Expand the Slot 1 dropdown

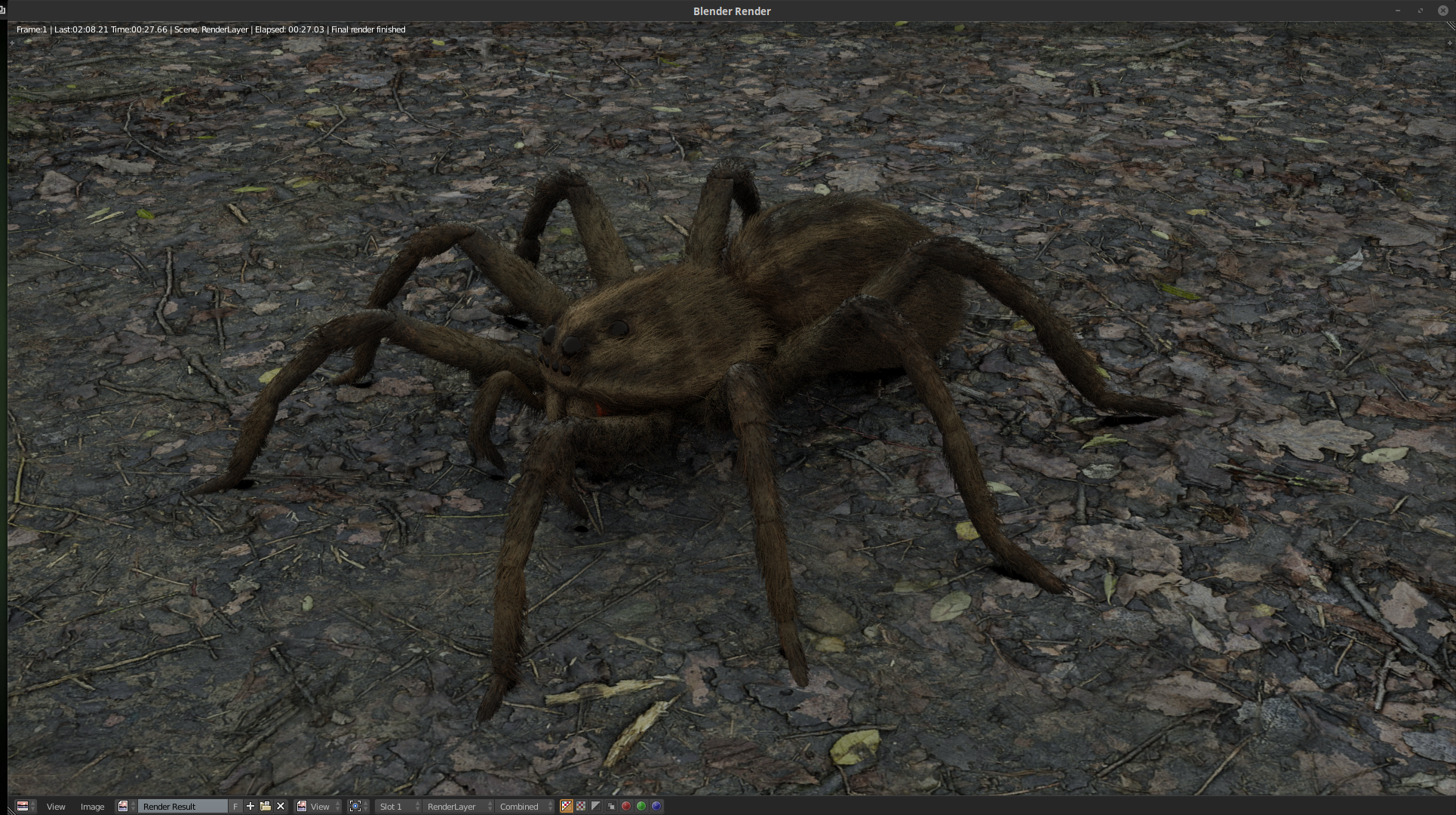click(398, 807)
